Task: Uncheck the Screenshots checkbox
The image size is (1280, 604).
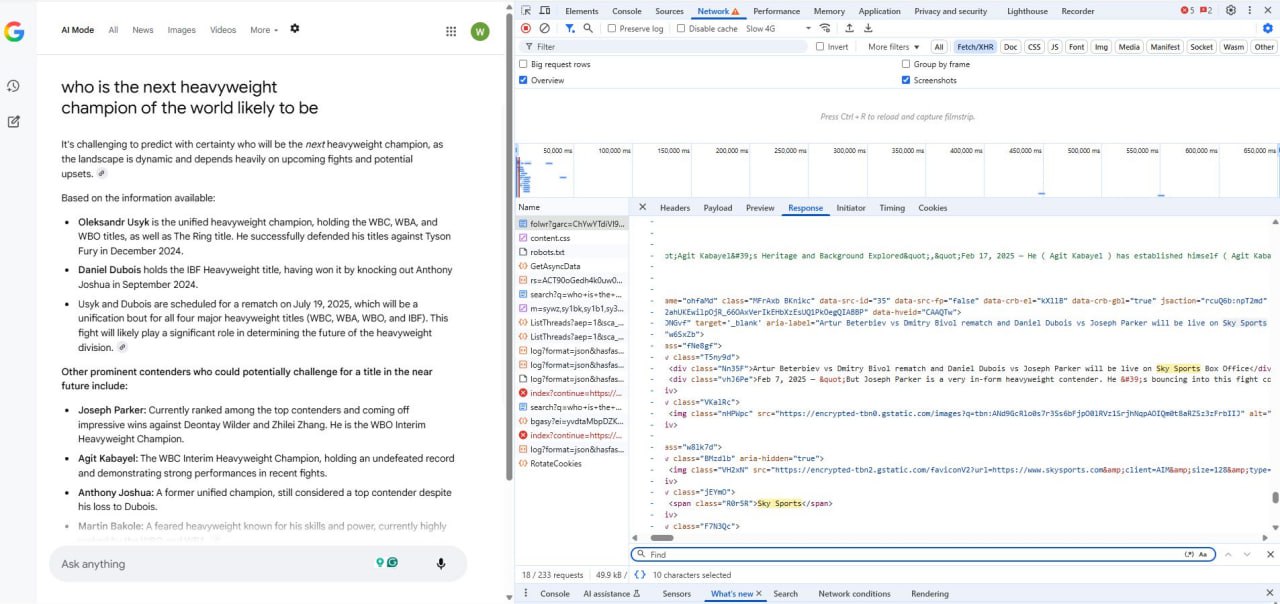Action: coord(906,80)
